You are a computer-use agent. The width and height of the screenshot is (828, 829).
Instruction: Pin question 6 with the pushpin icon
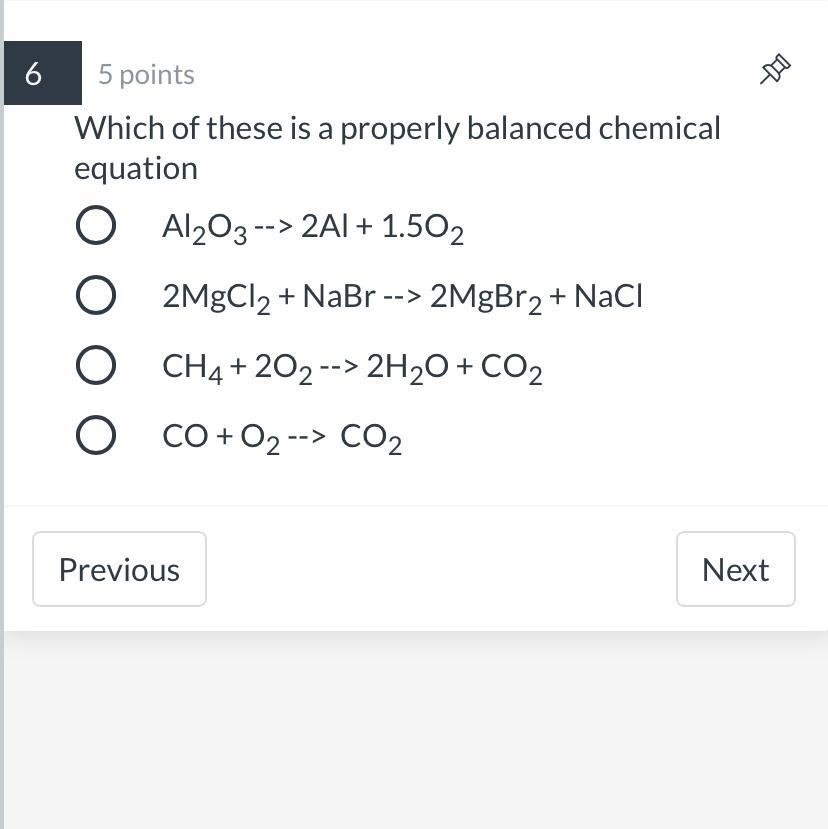(775, 70)
